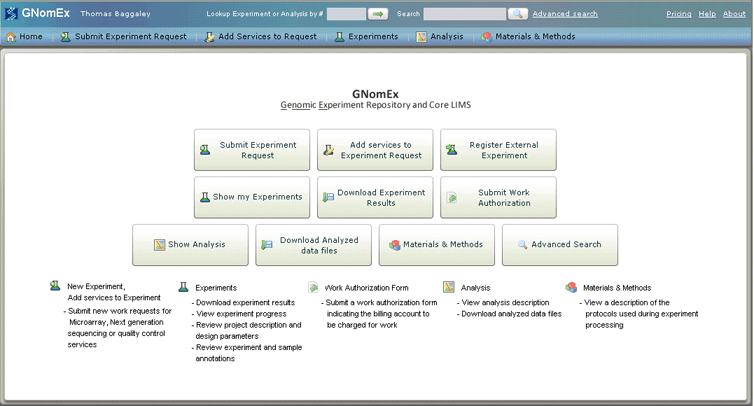The image size is (754, 406).
Task: Open the Submit Experiment Request menu item
Action: pyautogui.click(x=124, y=37)
